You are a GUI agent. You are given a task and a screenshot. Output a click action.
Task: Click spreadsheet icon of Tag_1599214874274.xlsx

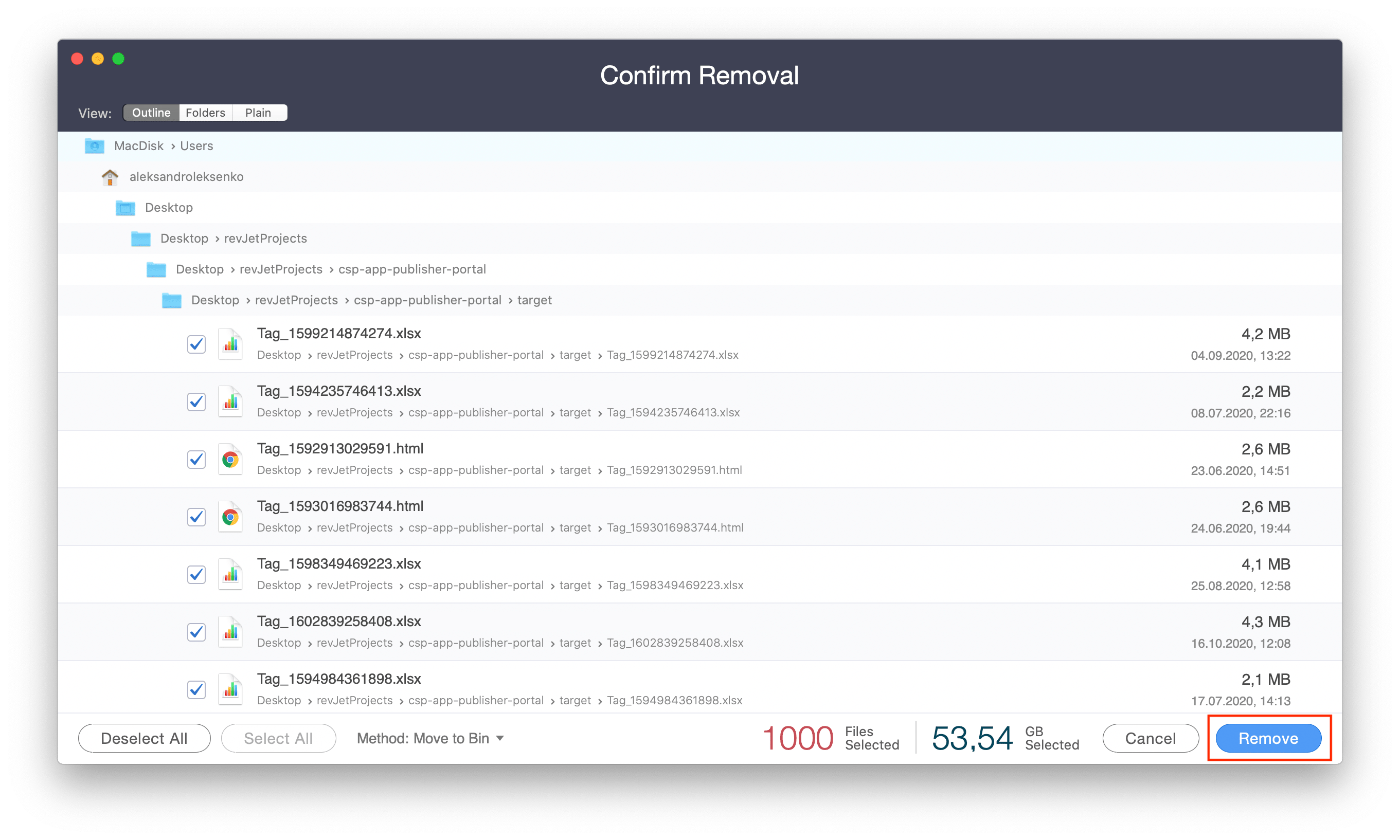[x=230, y=344]
